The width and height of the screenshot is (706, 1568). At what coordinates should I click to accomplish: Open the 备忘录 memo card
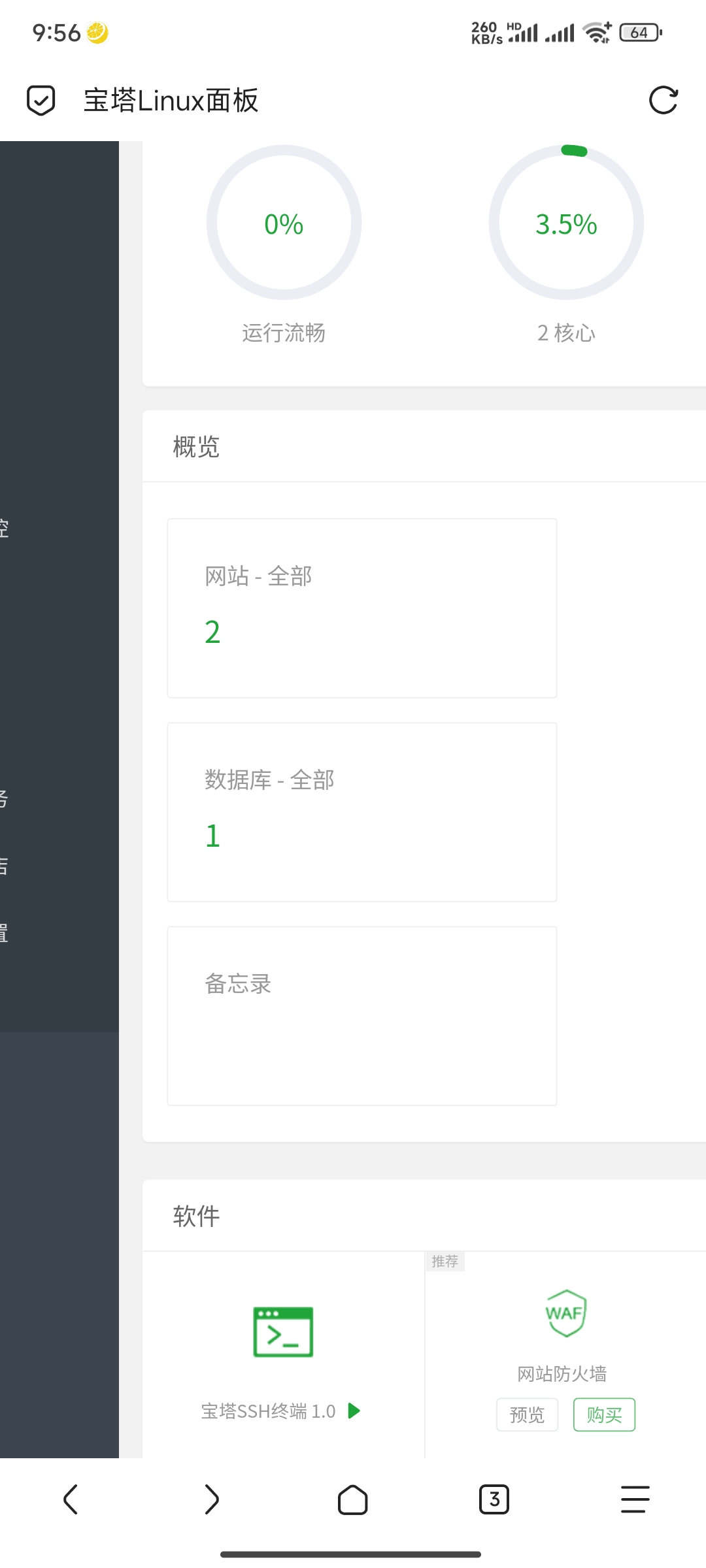click(362, 1016)
